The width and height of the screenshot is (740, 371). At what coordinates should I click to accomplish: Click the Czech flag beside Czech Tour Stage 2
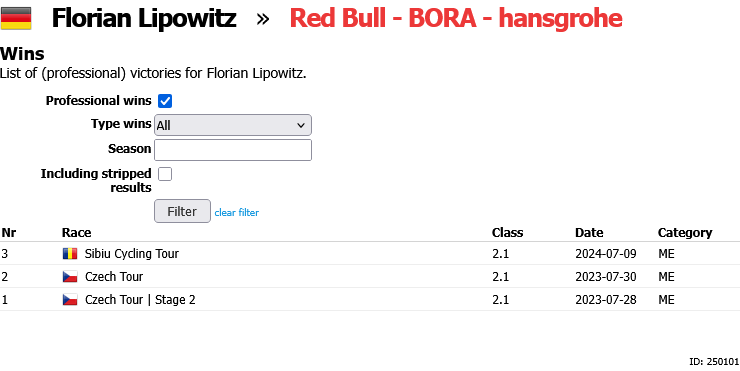pyautogui.click(x=70, y=300)
